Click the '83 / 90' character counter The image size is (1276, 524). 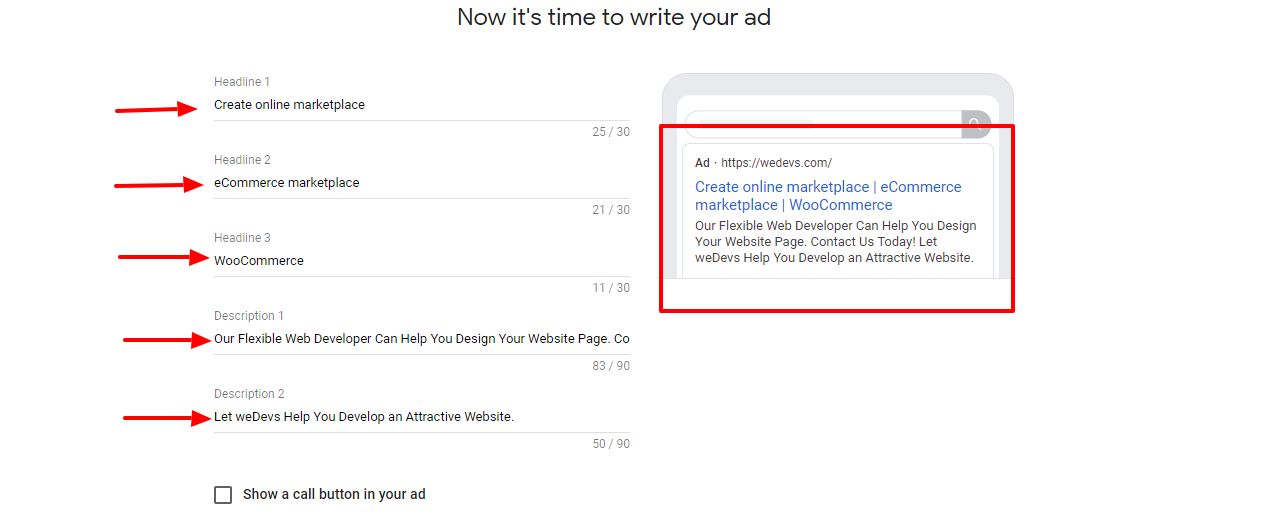pos(611,366)
